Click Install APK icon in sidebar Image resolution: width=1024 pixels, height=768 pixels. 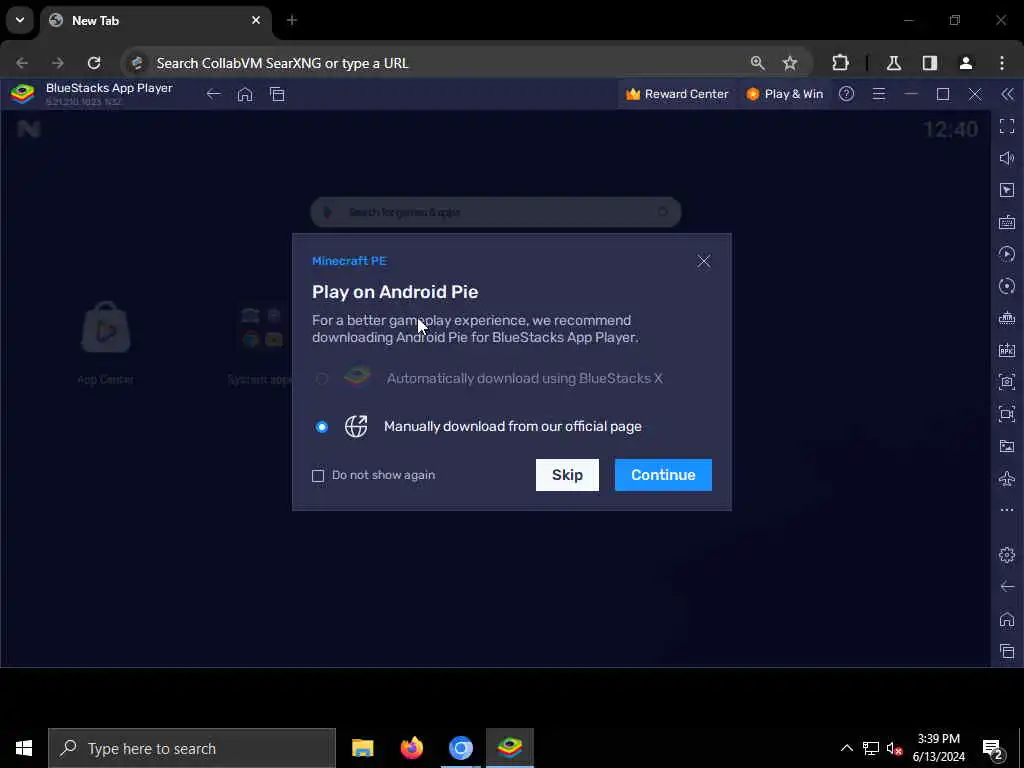(1007, 350)
